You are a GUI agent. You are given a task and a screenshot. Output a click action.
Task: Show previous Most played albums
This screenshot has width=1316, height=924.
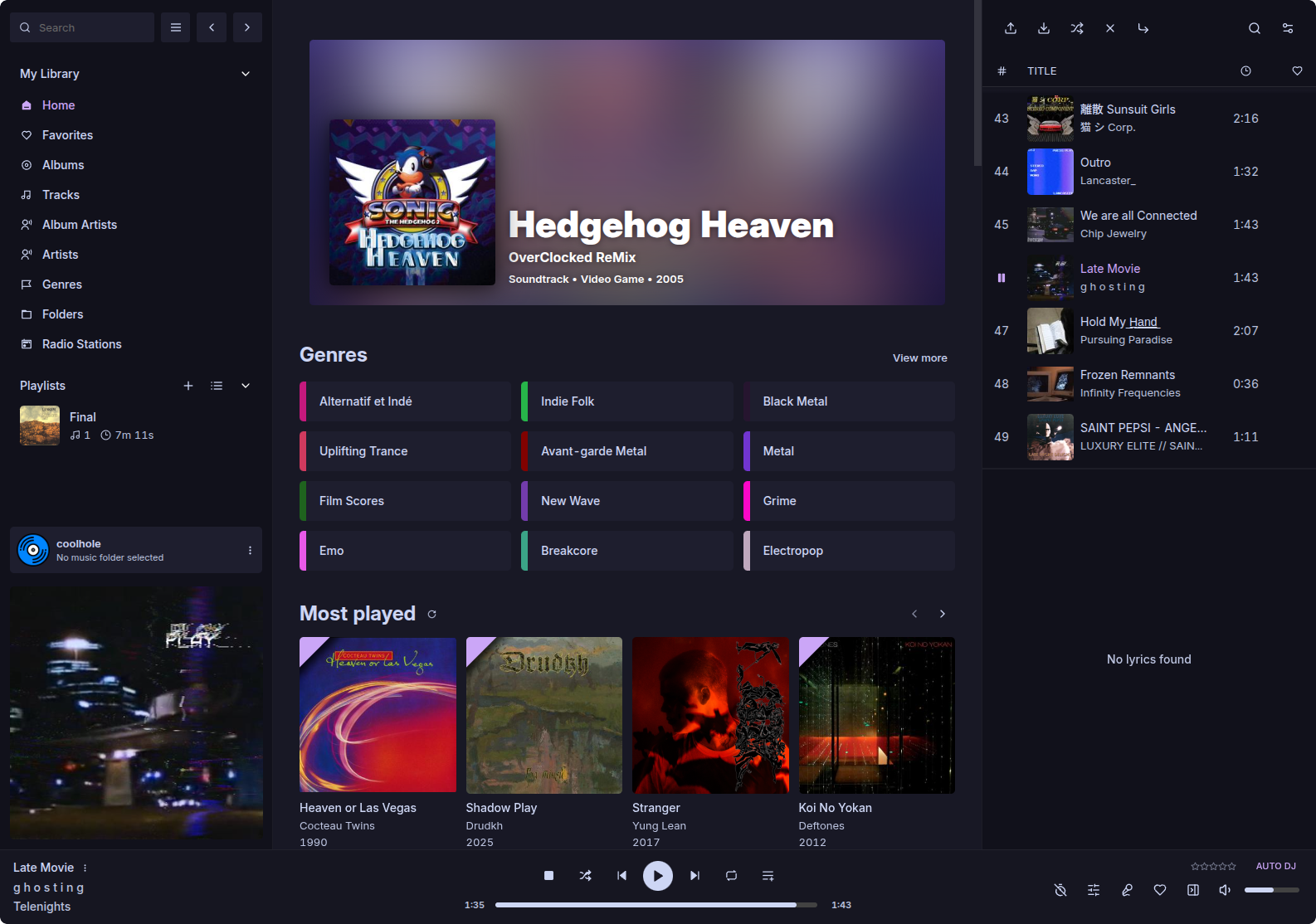pyautogui.click(x=914, y=614)
